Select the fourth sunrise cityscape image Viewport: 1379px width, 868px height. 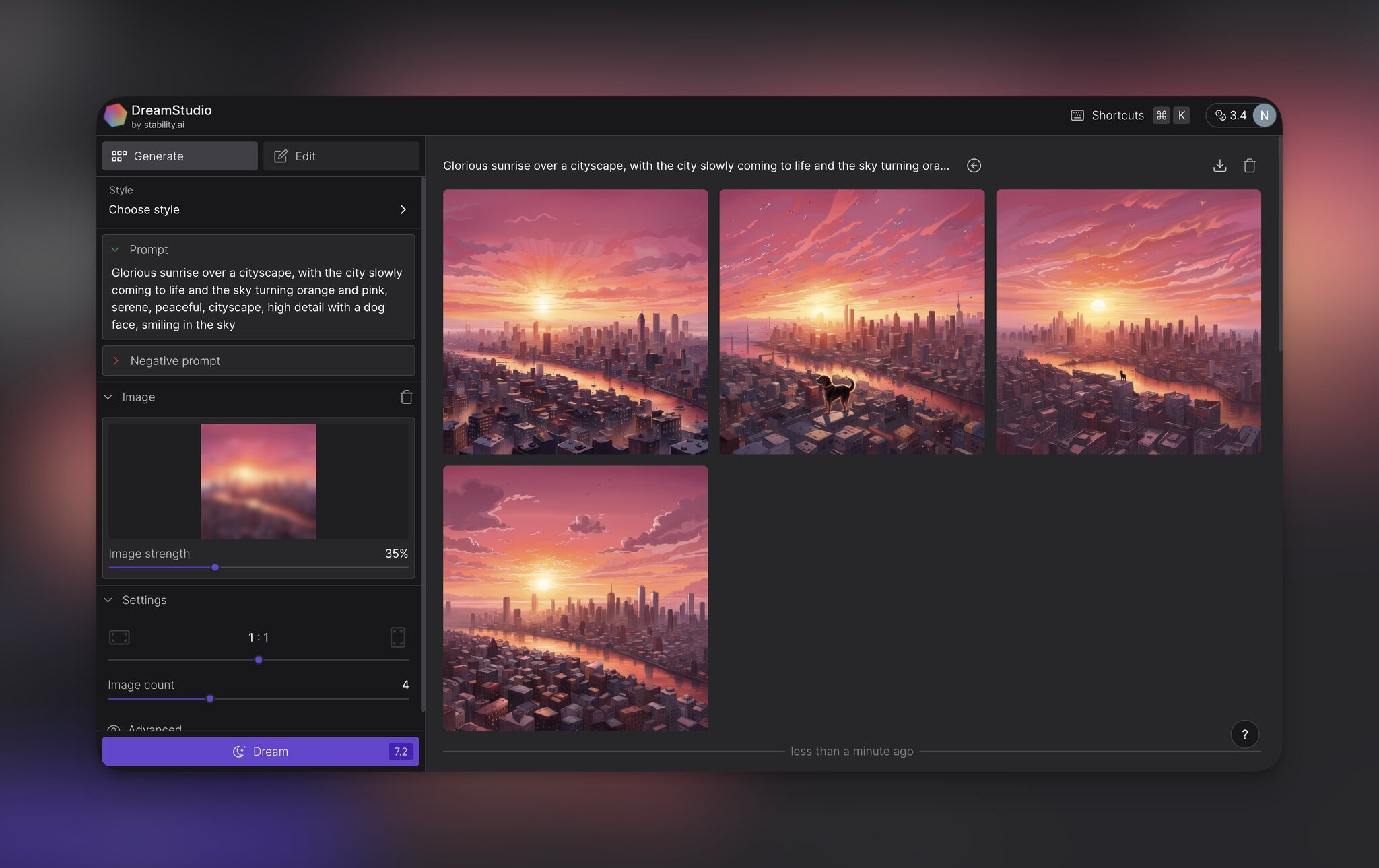coord(575,598)
